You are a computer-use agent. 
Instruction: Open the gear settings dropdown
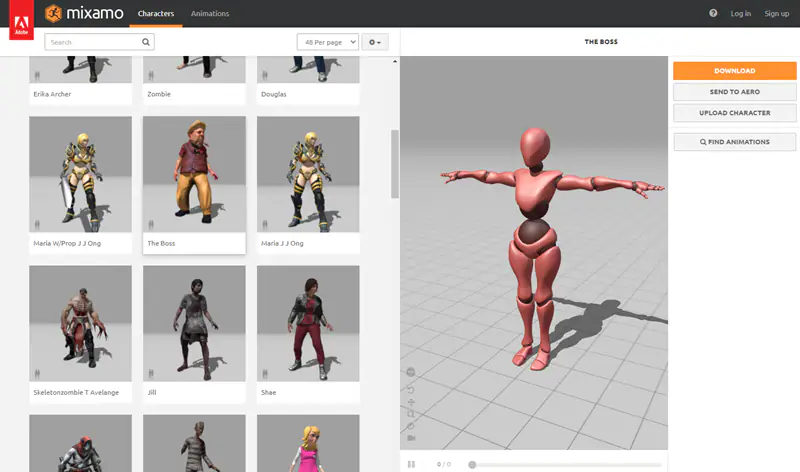[x=375, y=42]
